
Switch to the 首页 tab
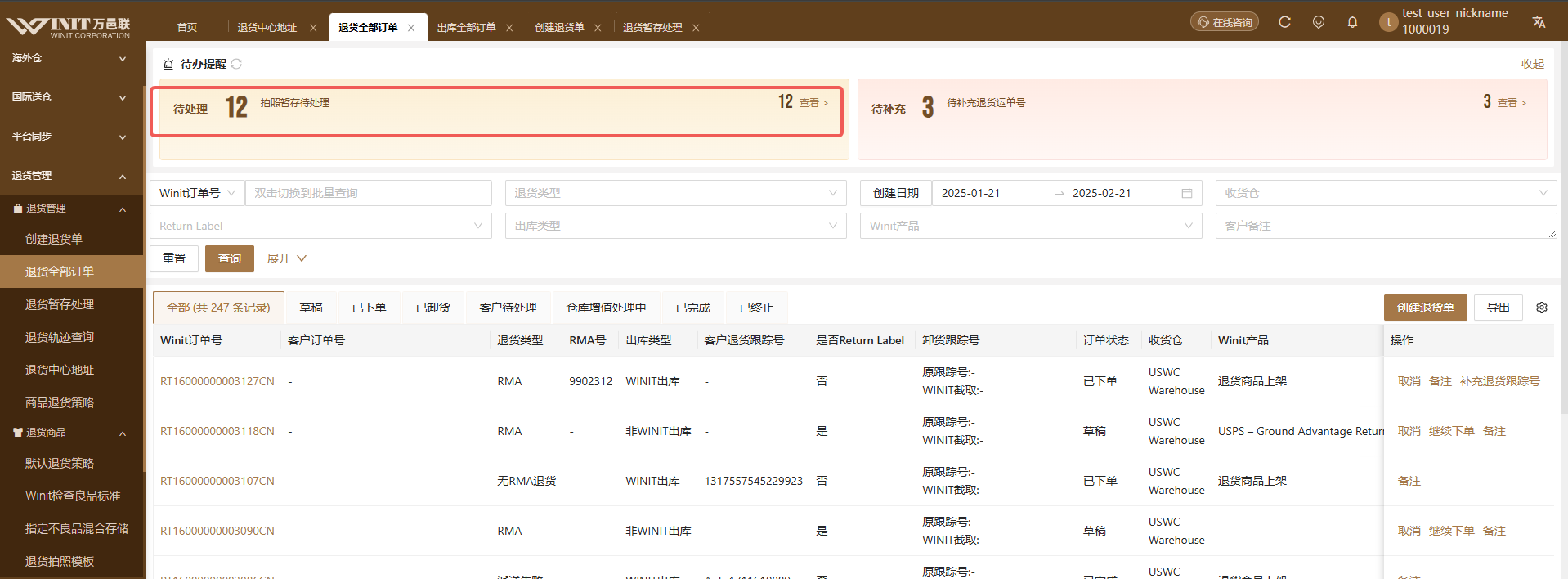187,28
